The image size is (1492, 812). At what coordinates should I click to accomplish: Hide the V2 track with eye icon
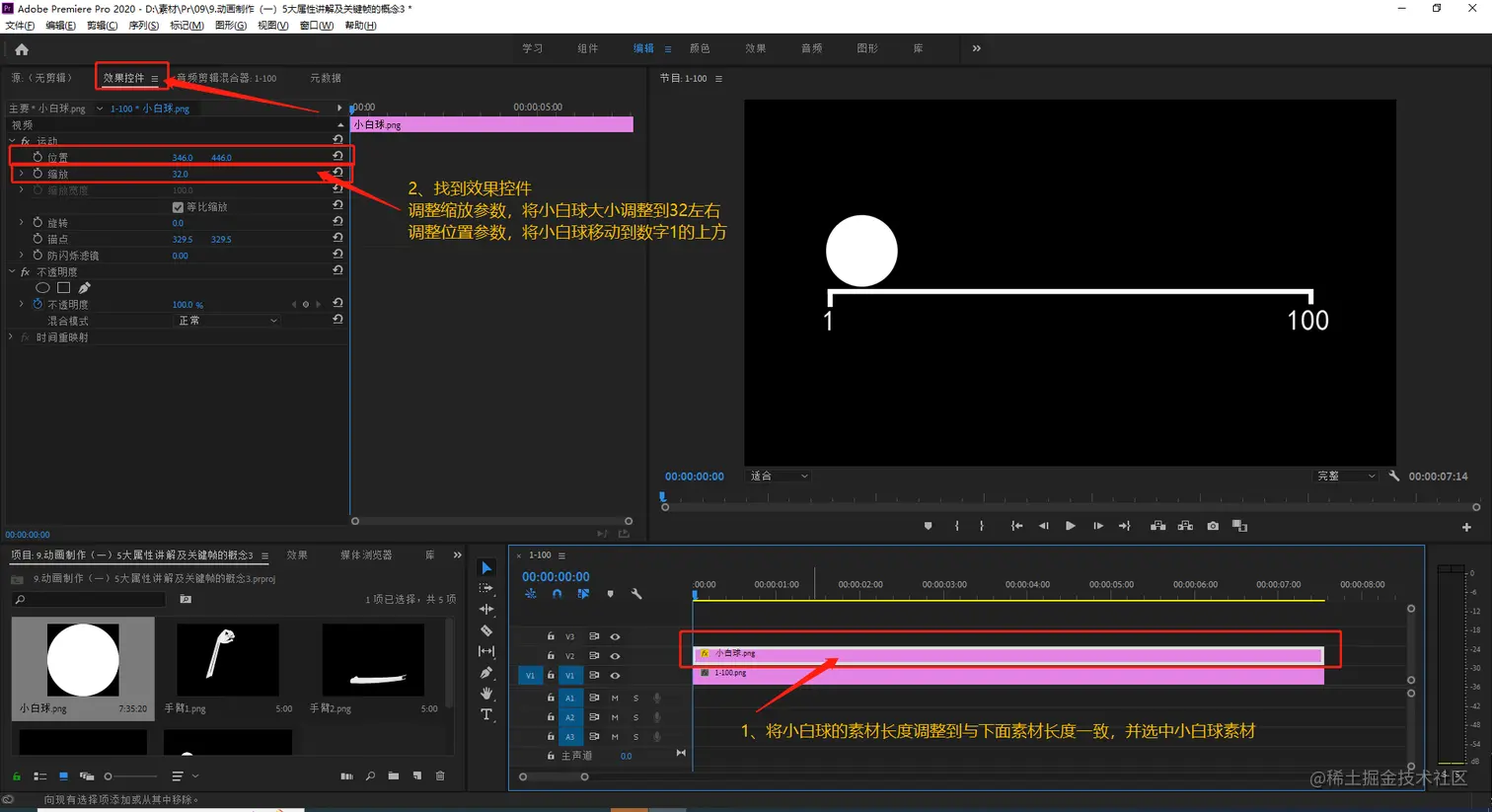tap(615, 656)
